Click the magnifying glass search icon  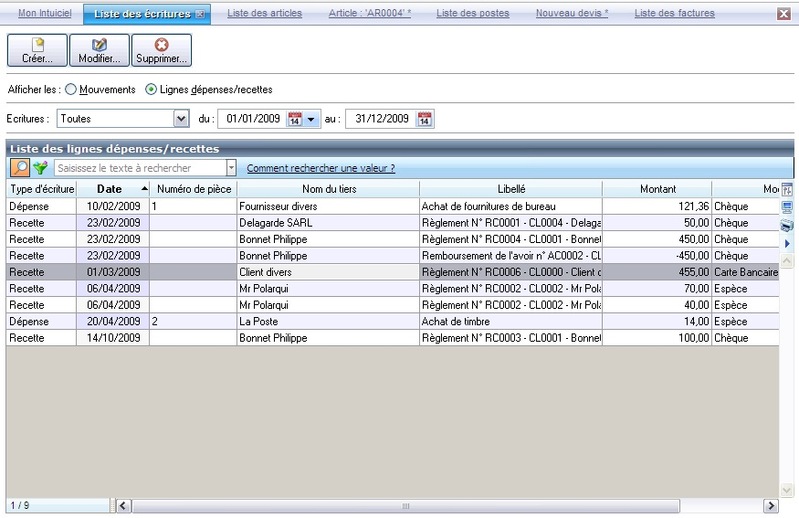(20, 168)
